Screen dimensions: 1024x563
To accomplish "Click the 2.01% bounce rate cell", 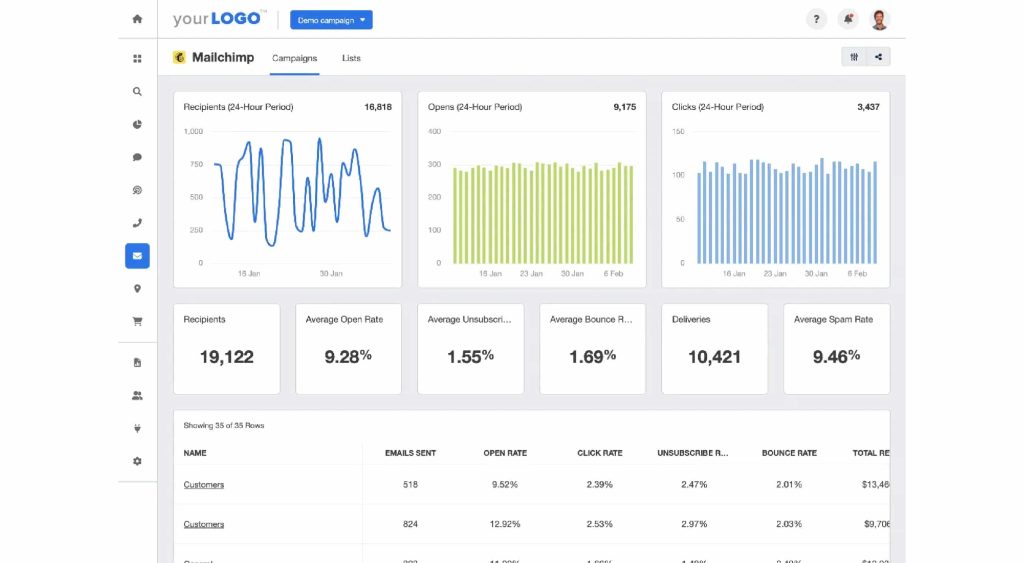I will coord(789,485).
